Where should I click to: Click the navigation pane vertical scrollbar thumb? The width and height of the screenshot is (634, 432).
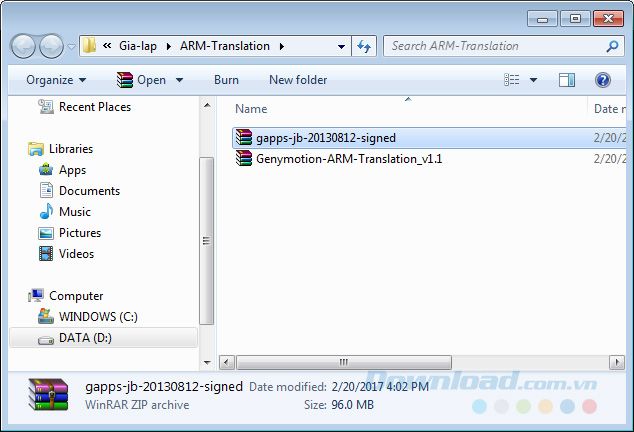pyautogui.click(x=207, y=241)
